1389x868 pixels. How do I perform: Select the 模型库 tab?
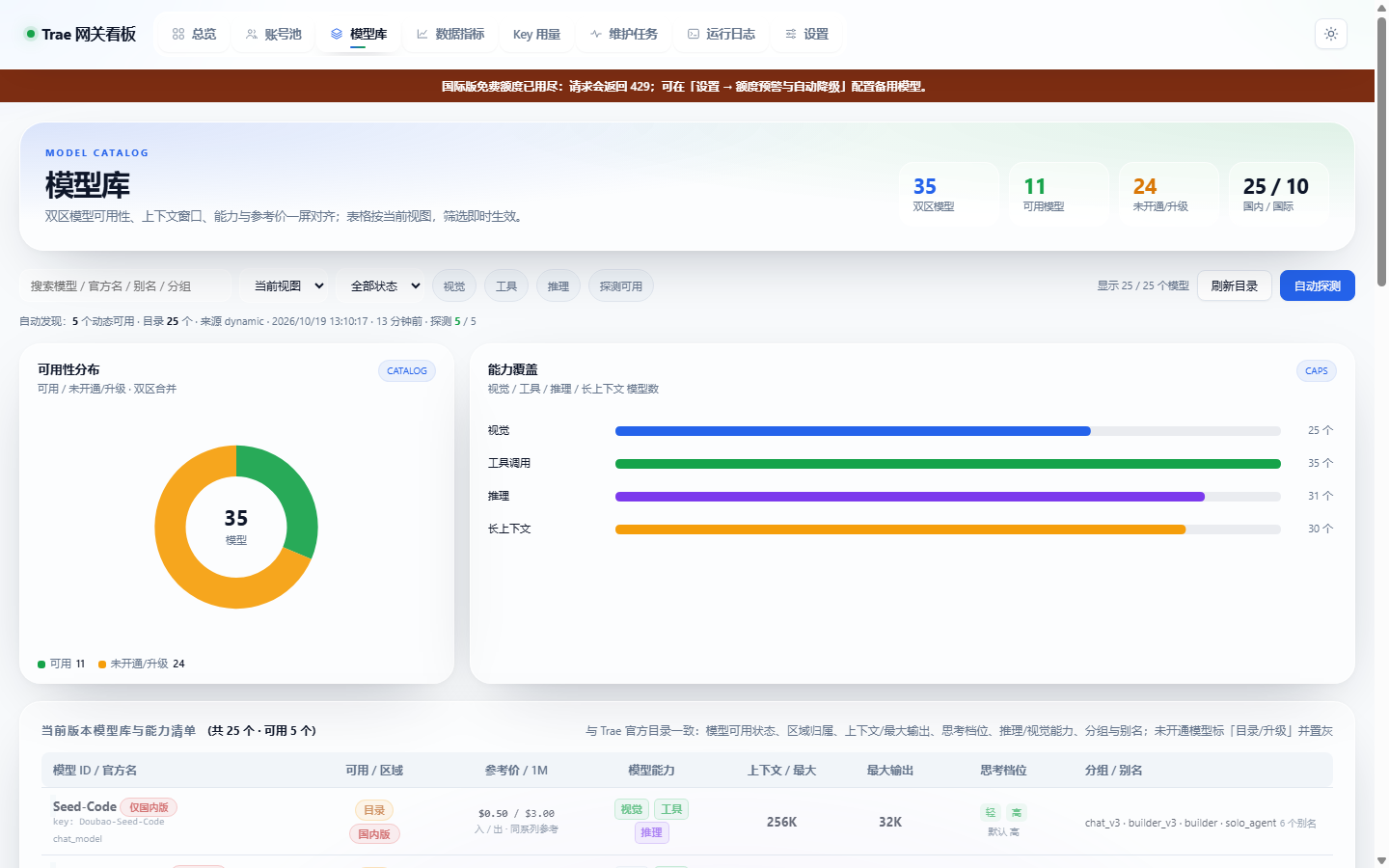point(359,34)
